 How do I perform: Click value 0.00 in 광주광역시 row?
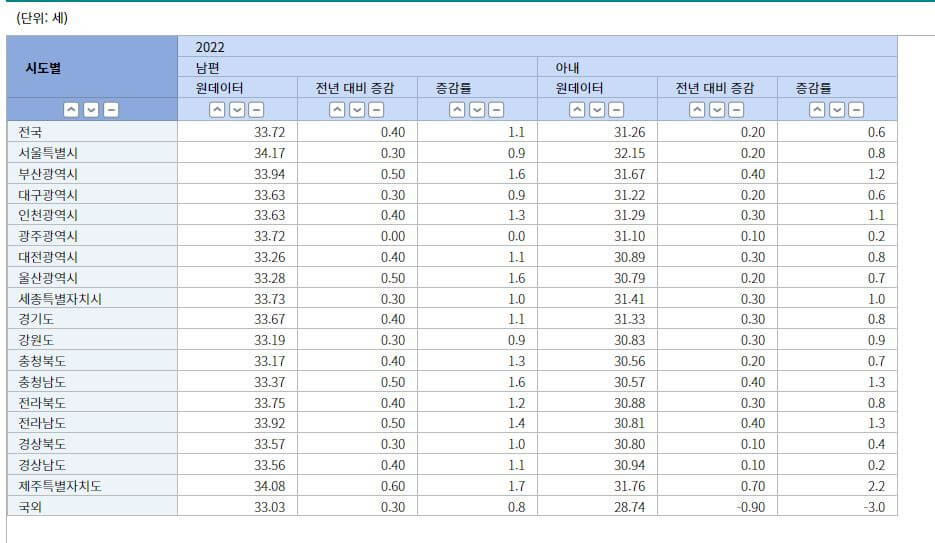click(393, 236)
